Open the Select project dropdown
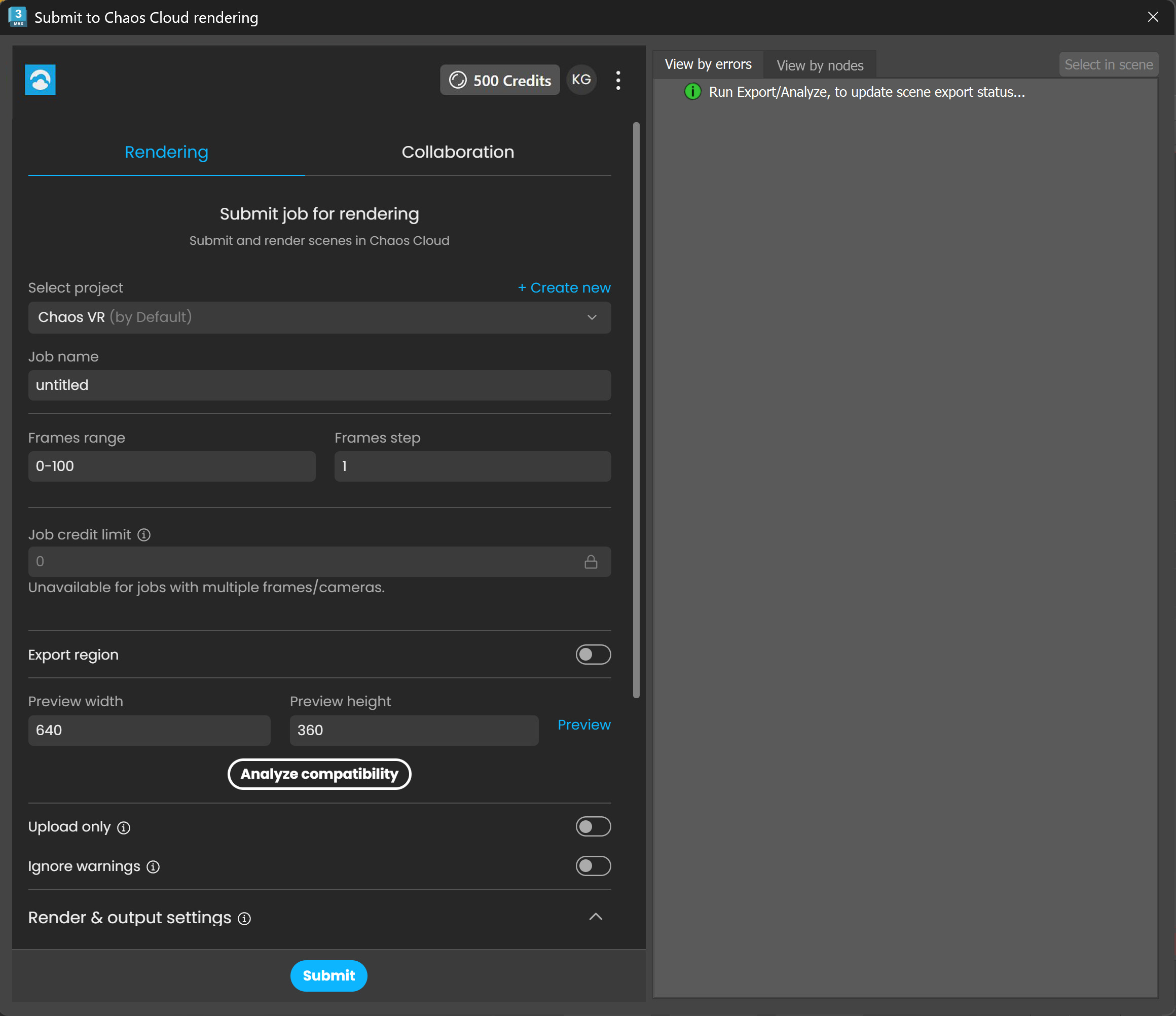The height and width of the screenshot is (1016, 1176). coord(319,317)
